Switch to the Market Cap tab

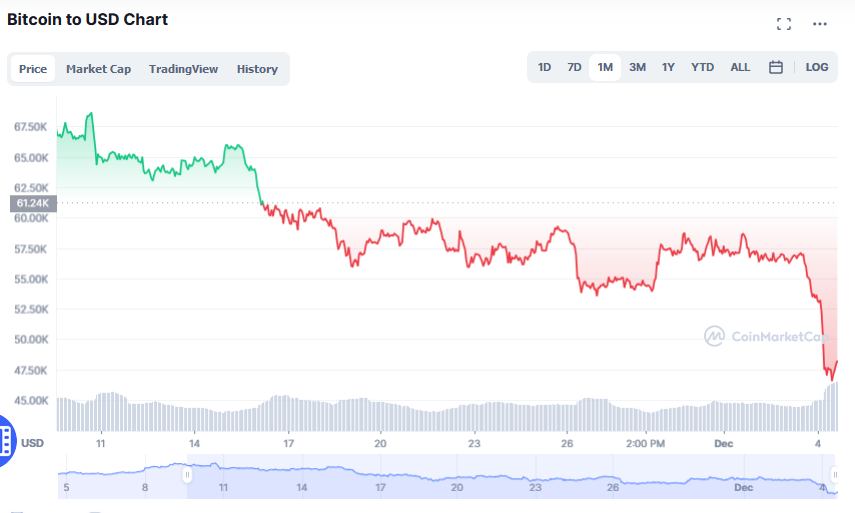[x=98, y=69]
